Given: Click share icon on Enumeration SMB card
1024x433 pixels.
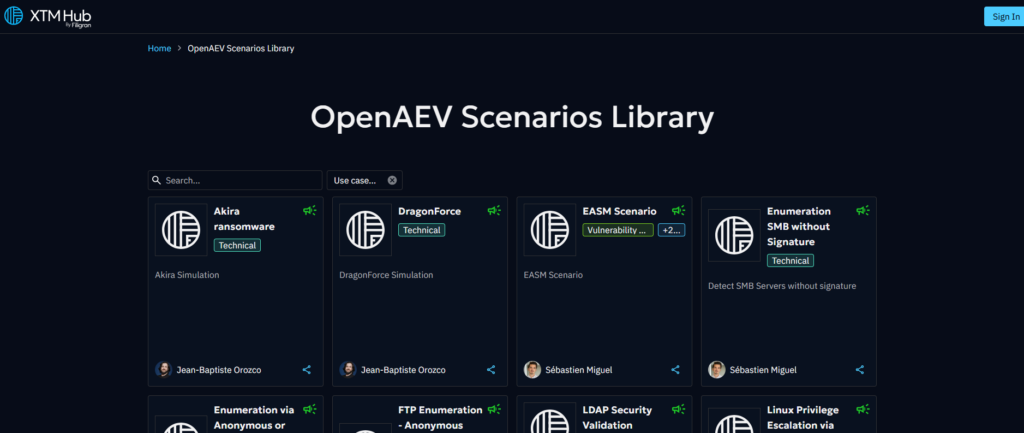Looking at the screenshot, I should [859, 370].
